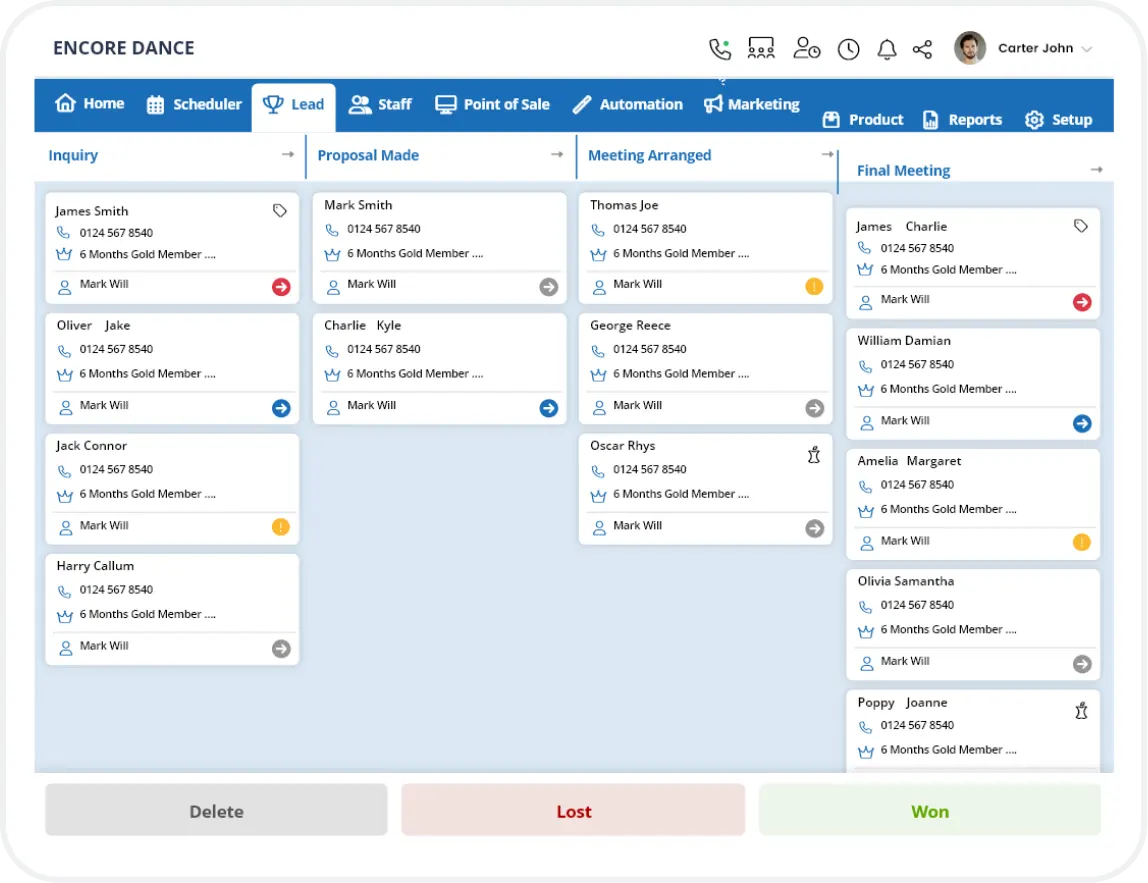Click grey arrow on Mark Smith card

click(548, 287)
